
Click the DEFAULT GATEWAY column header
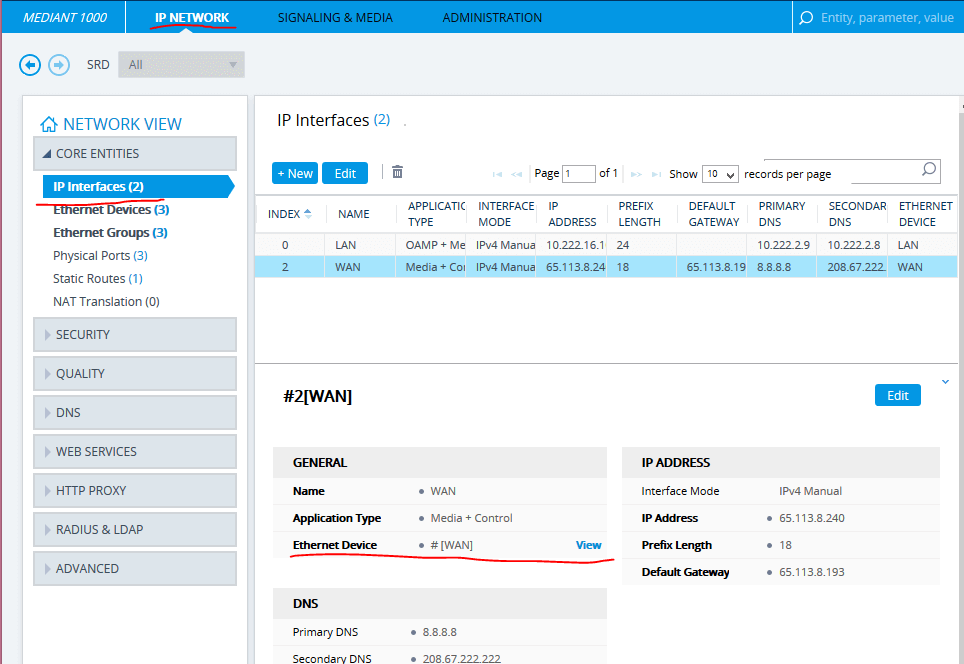click(x=714, y=214)
